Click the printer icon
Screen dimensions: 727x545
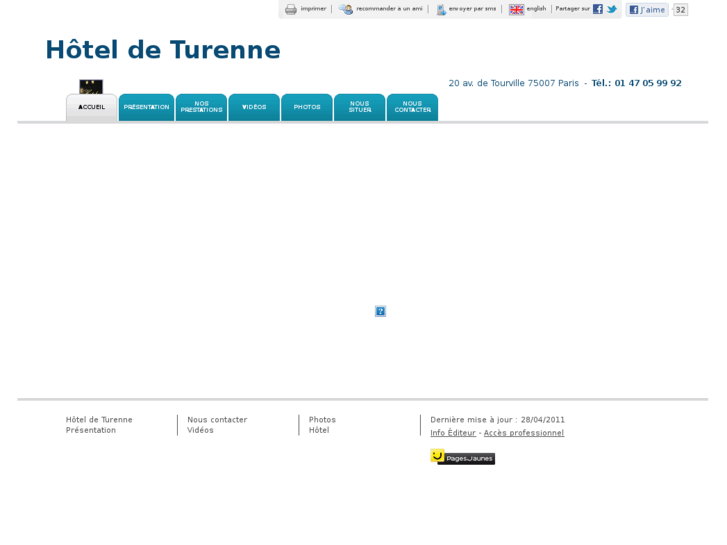click(291, 9)
